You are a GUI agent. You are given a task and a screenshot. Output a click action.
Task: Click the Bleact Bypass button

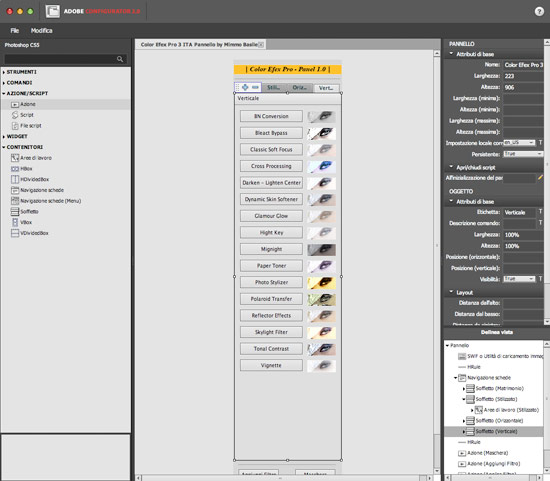pyautogui.click(x=271, y=133)
